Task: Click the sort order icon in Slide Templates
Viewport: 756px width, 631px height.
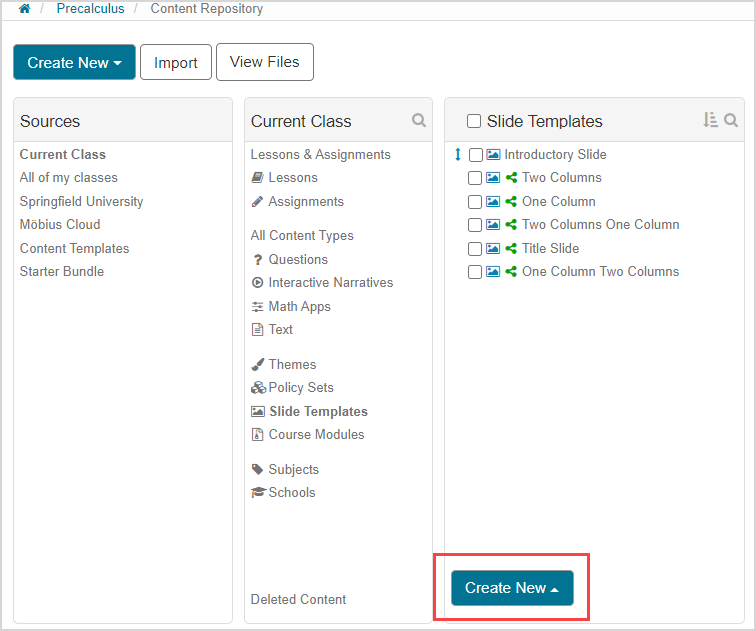Action: coord(710,120)
